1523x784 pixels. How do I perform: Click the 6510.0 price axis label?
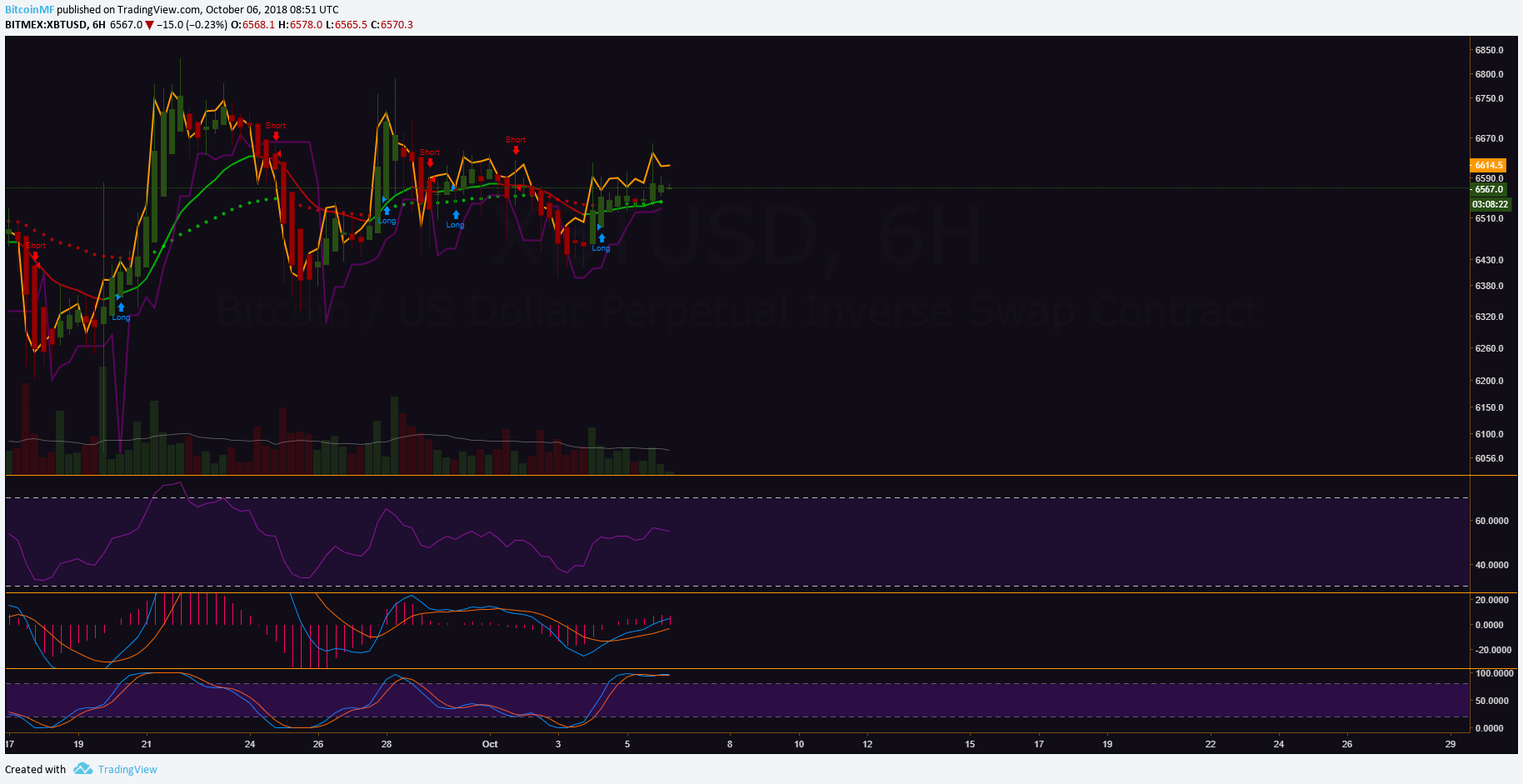click(1489, 218)
